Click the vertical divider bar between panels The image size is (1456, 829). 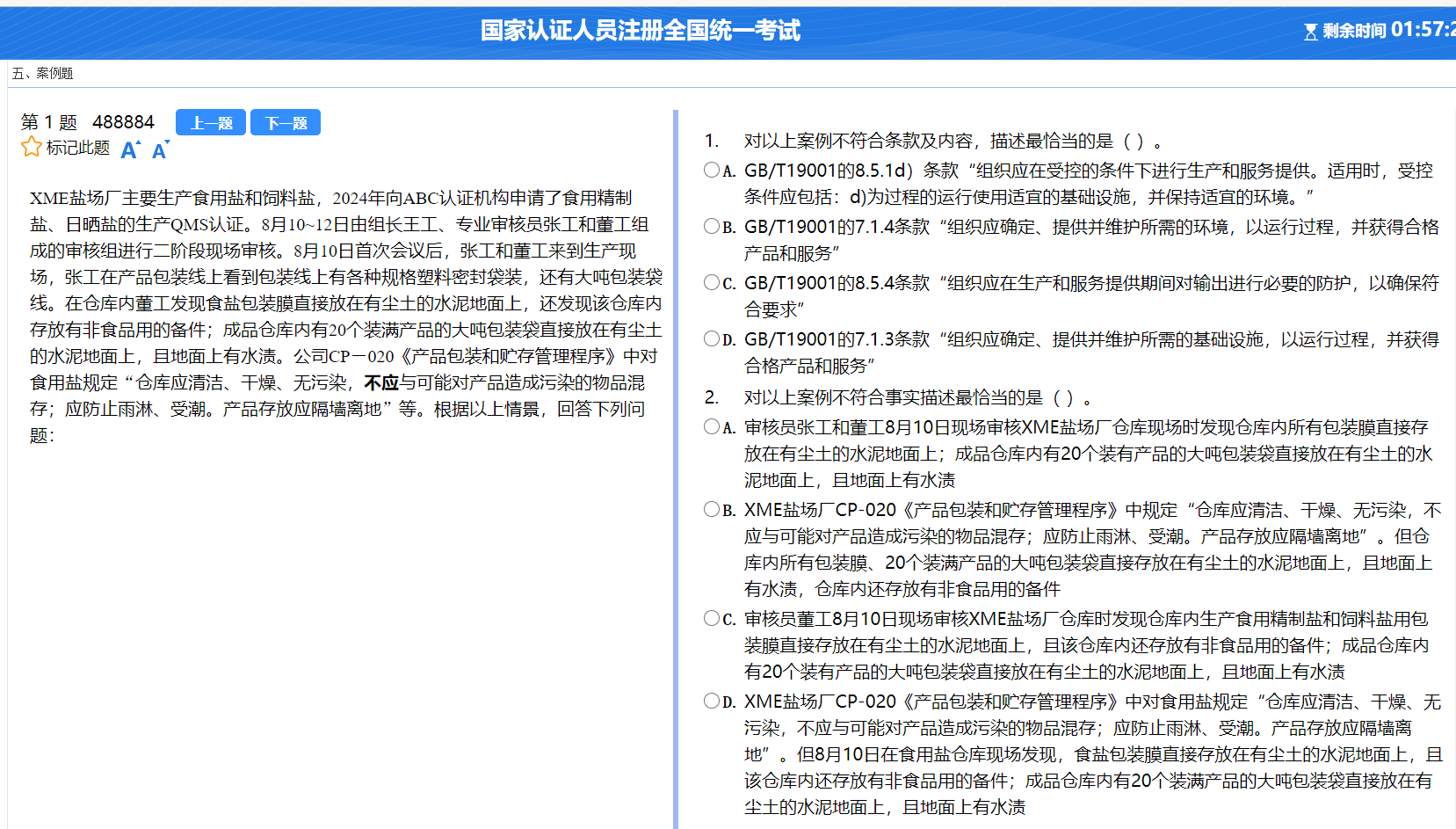coord(676,469)
